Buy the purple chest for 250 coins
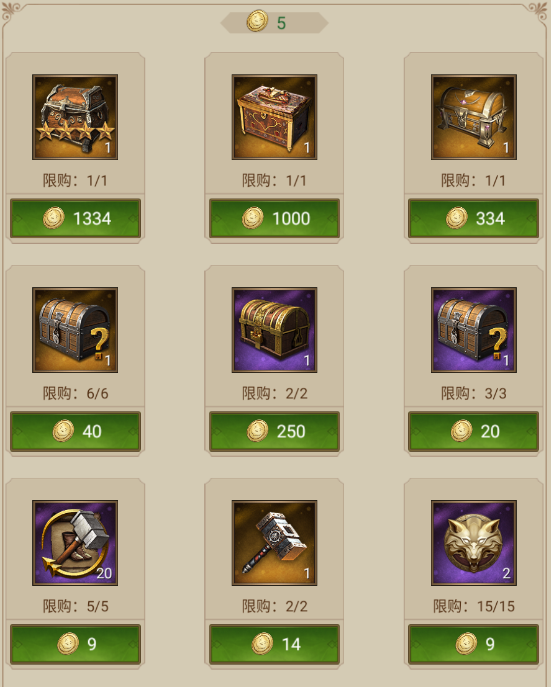 pos(275,431)
